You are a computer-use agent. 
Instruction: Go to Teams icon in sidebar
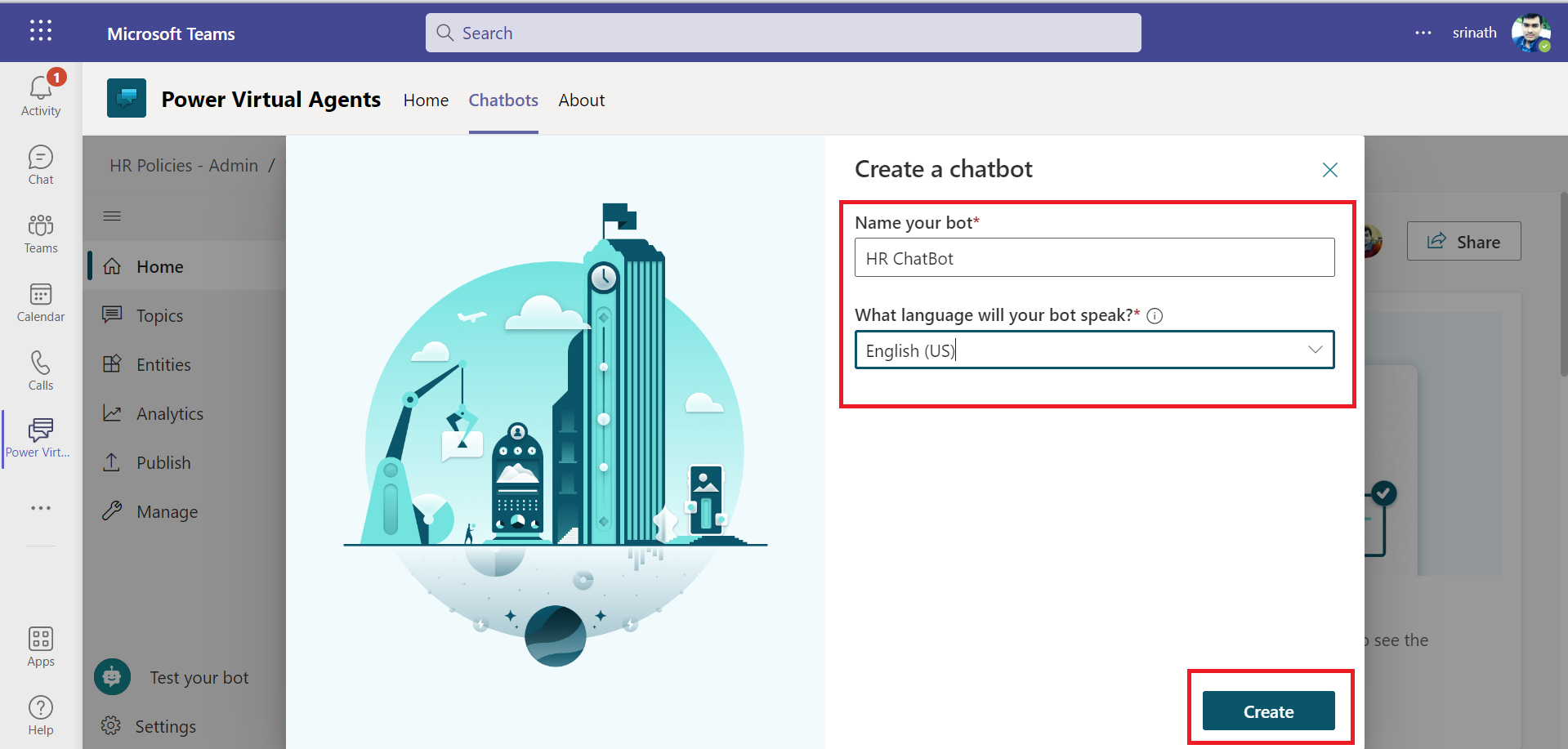(41, 233)
